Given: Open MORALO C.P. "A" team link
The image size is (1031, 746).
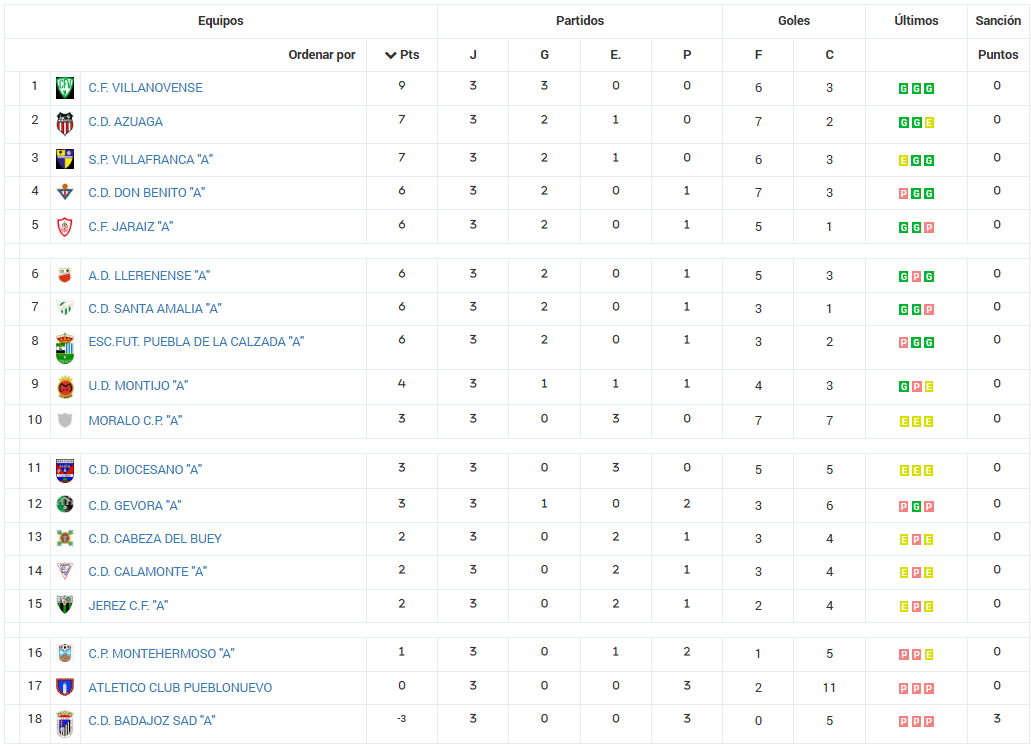Looking at the screenshot, I should (135, 421).
